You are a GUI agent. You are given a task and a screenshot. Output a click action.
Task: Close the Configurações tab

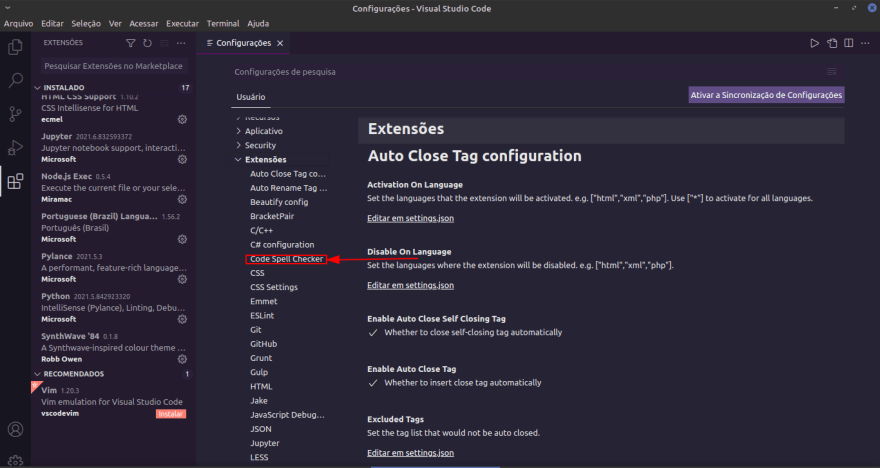(280, 43)
